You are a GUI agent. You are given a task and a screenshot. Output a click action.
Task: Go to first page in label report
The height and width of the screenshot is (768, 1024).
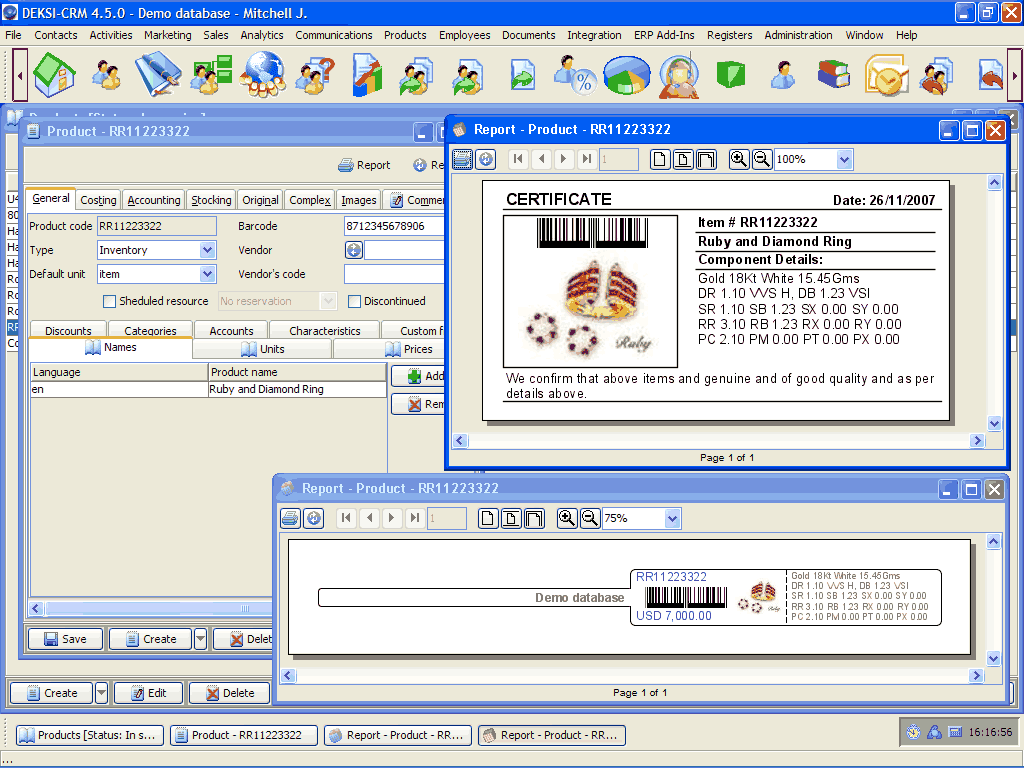347,518
